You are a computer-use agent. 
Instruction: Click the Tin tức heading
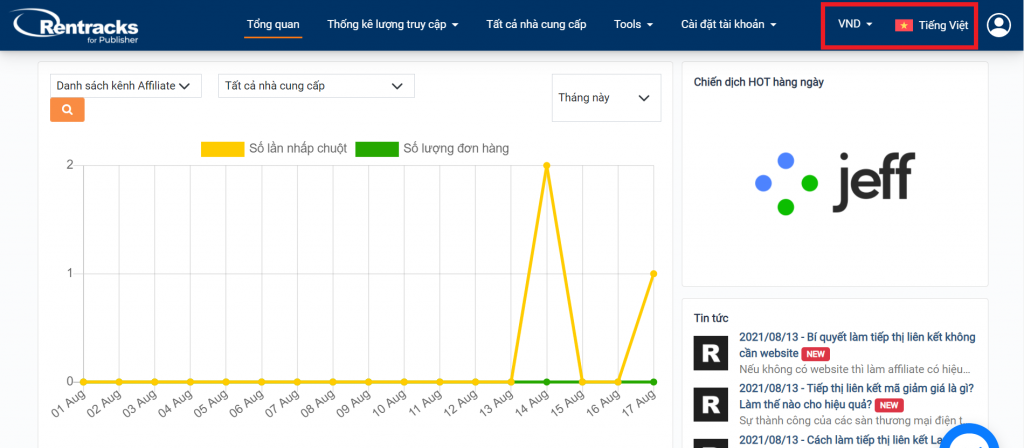click(x=711, y=318)
